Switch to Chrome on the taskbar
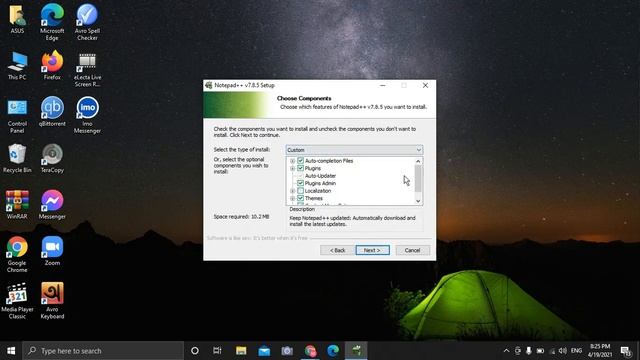The image size is (640, 360). pyautogui.click(x=310, y=351)
